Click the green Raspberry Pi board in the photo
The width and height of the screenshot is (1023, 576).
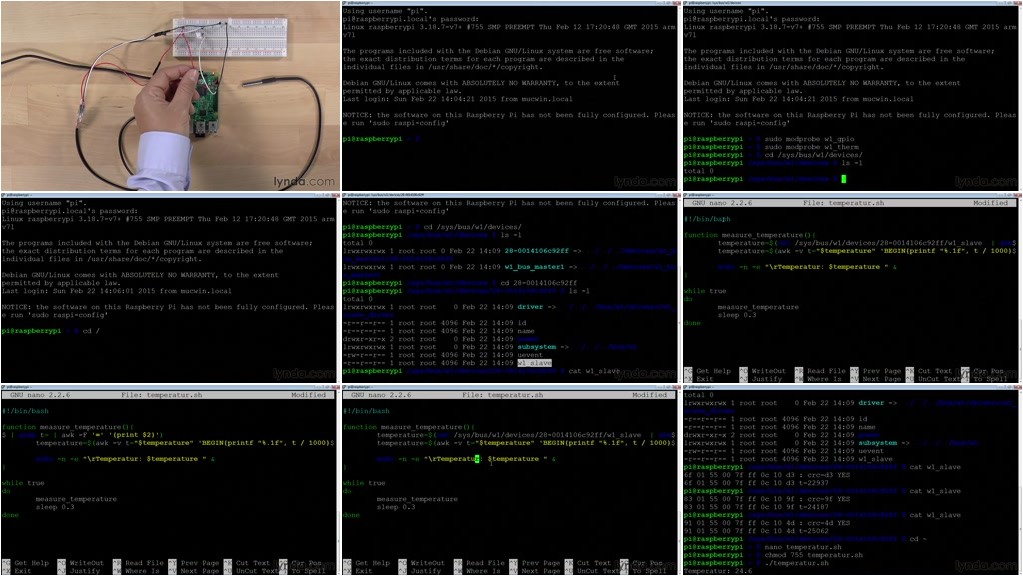[206, 104]
